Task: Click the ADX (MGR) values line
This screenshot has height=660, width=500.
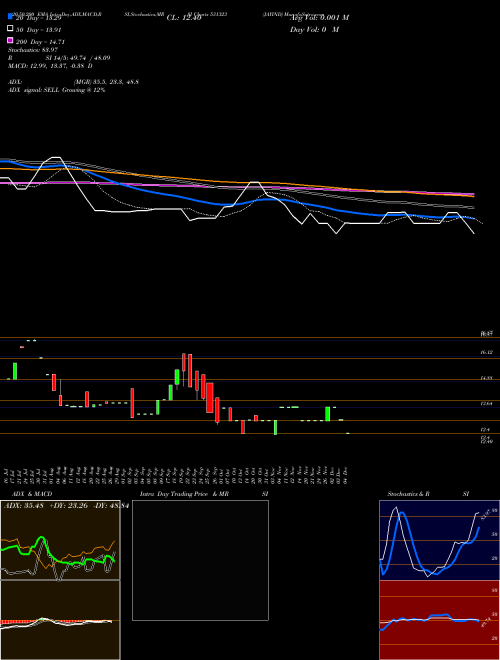Action: point(73,82)
